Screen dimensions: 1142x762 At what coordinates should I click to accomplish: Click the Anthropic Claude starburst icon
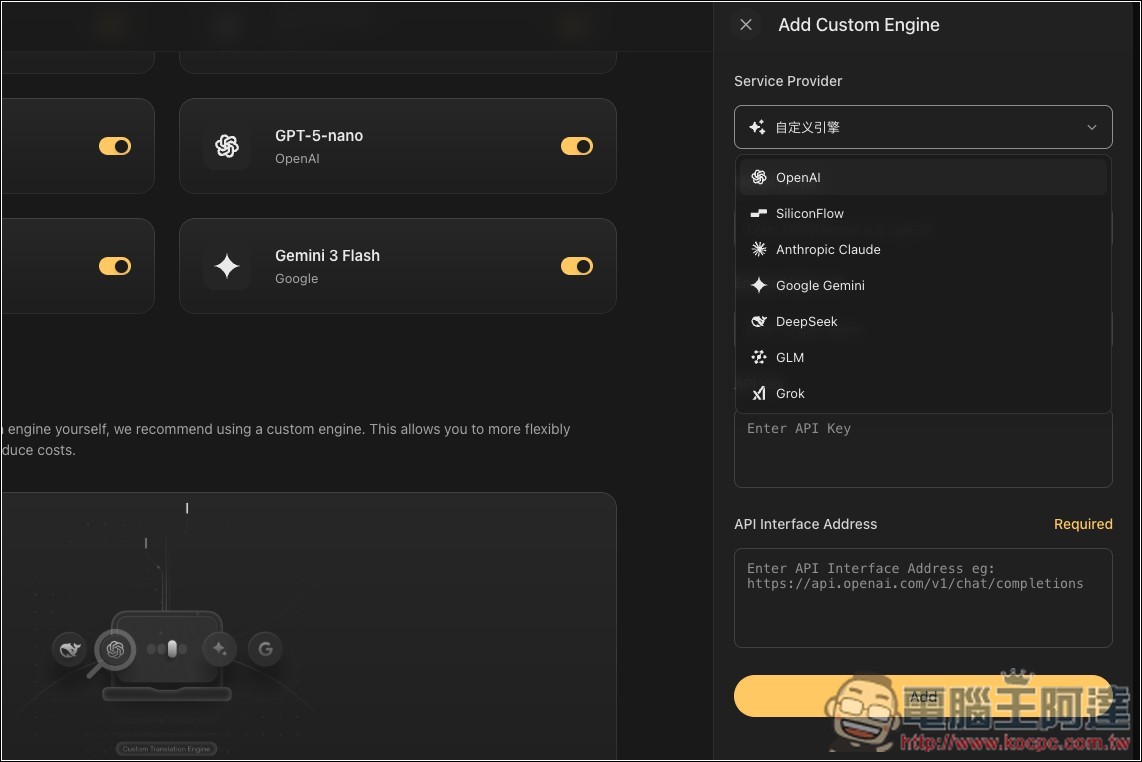[x=759, y=249]
